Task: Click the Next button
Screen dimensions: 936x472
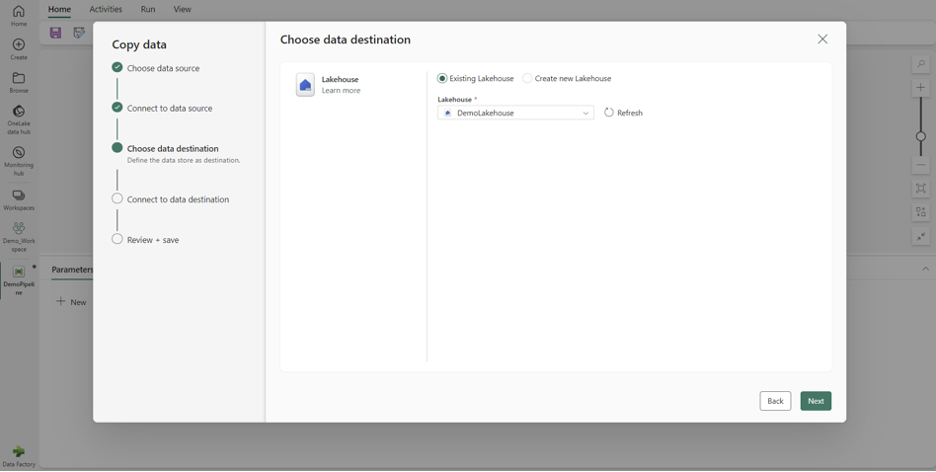Action: point(815,401)
